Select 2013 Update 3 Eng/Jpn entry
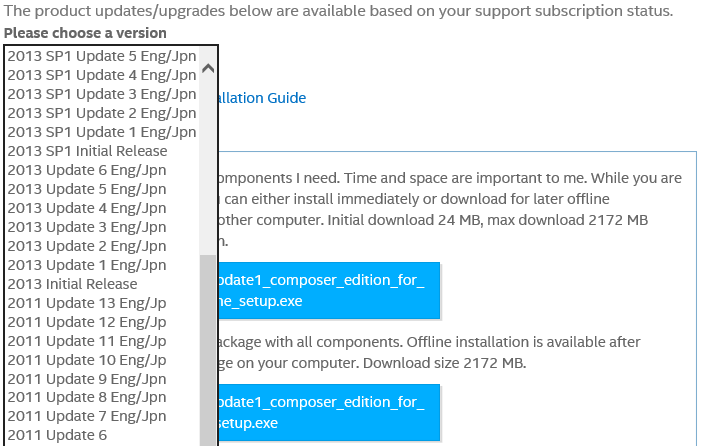 tap(87, 227)
